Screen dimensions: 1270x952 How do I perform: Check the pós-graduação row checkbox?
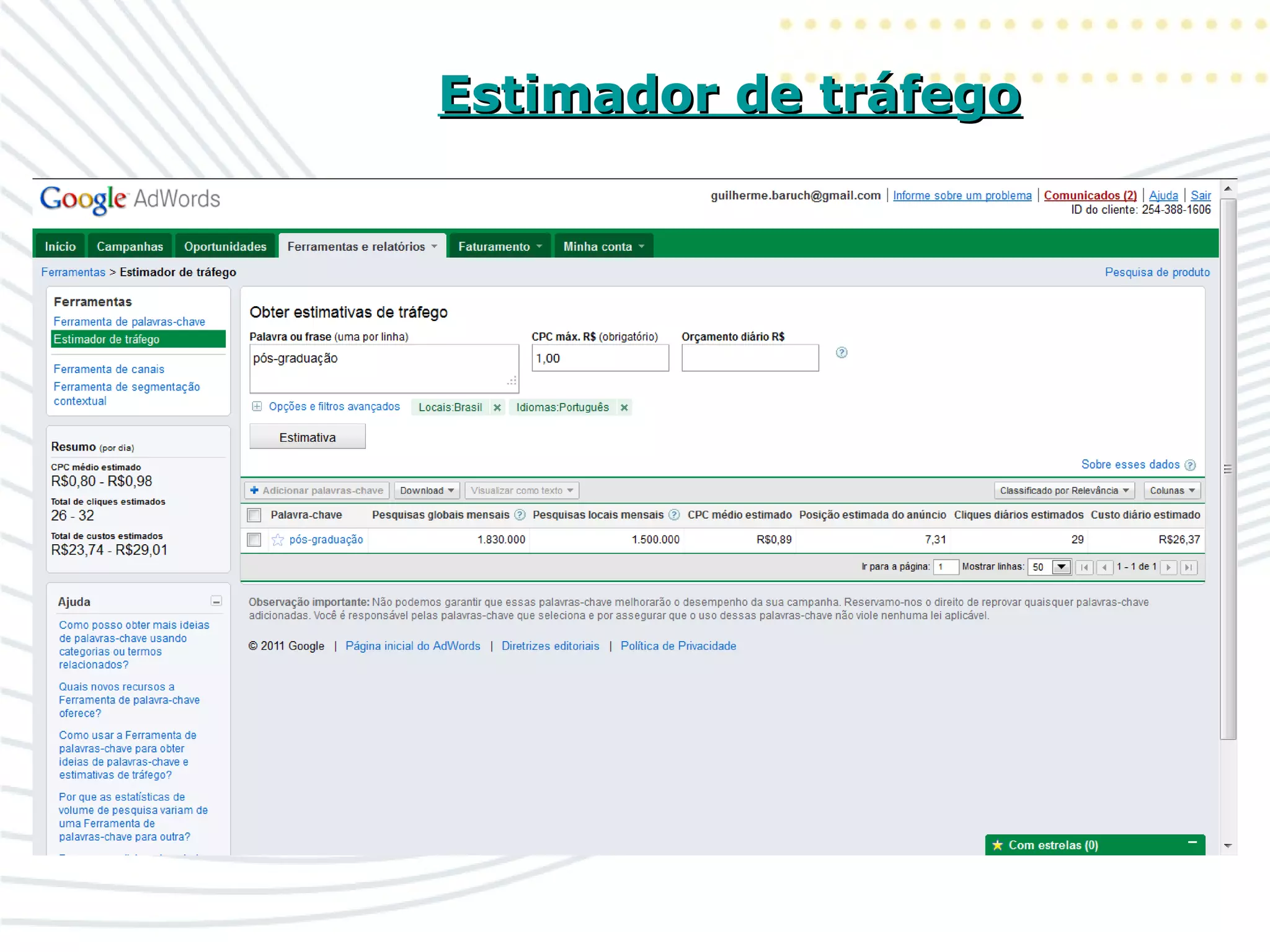point(254,540)
